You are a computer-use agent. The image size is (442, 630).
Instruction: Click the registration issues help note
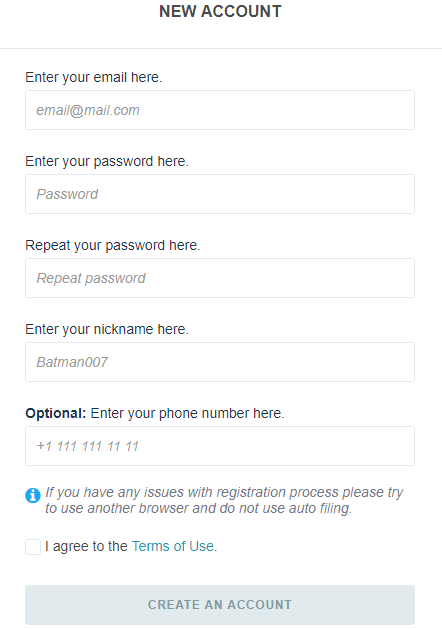224,500
